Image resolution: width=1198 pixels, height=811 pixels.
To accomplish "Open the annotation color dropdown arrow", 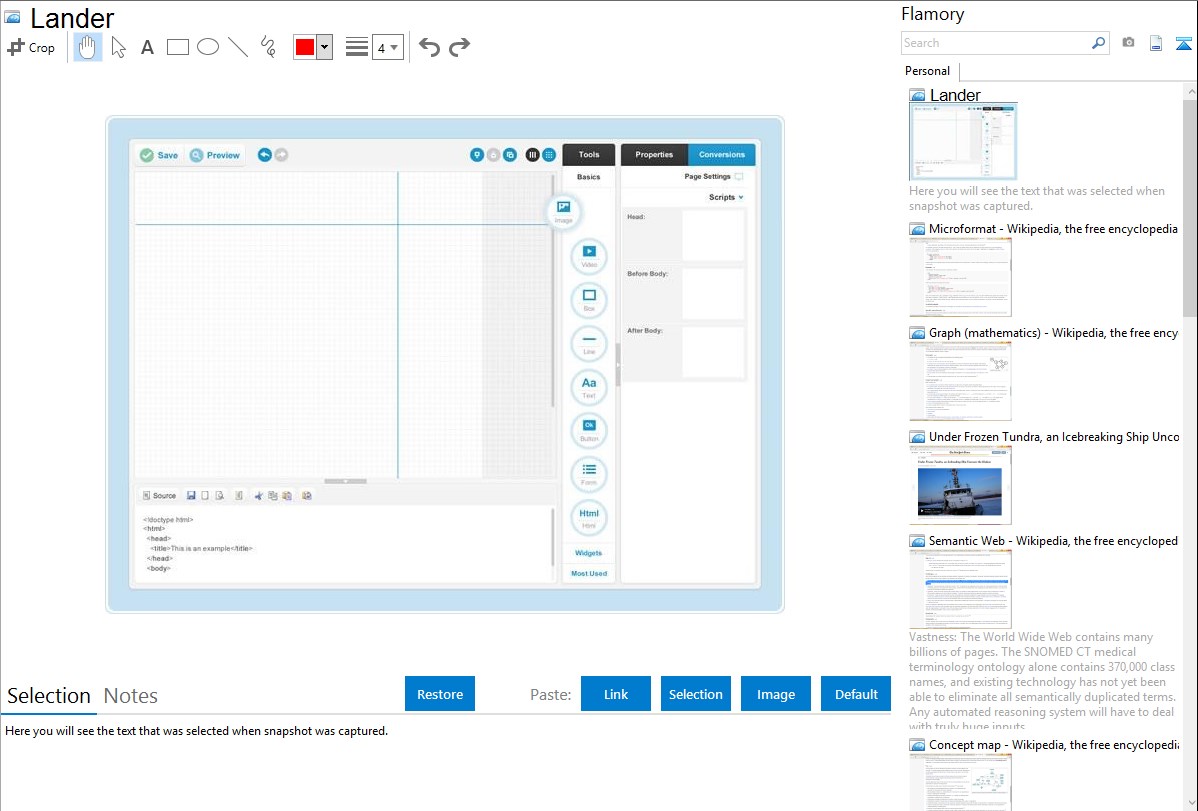I will (x=325, y=47).
